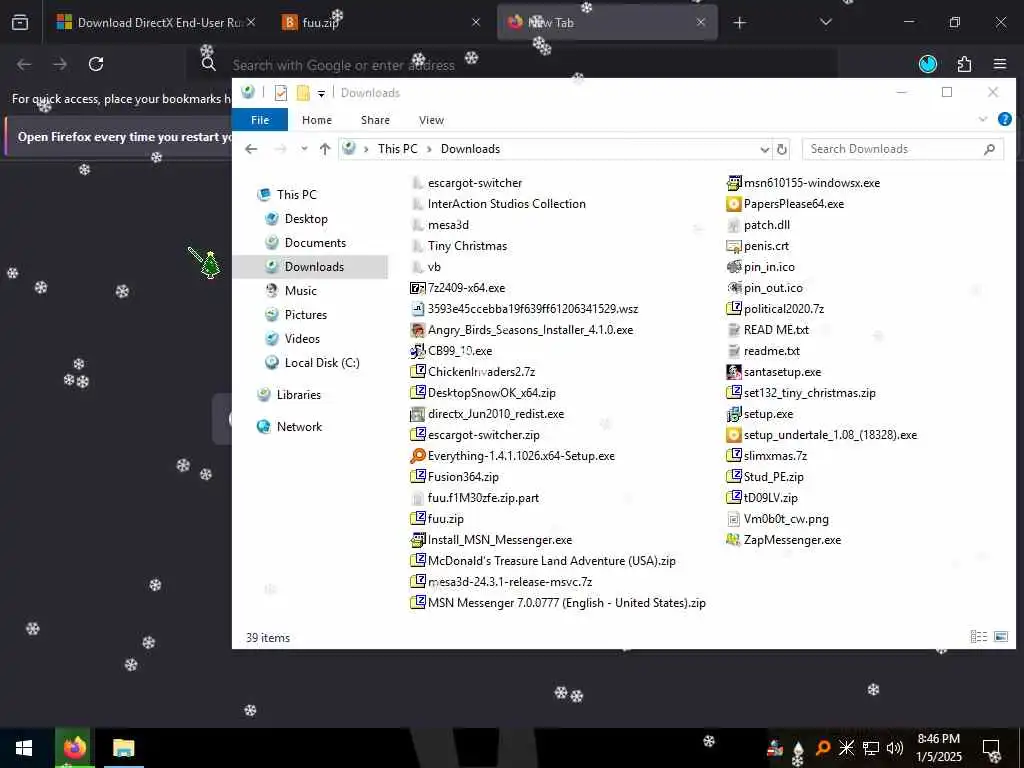Open the Home ribbon tab

pos(317,120)
